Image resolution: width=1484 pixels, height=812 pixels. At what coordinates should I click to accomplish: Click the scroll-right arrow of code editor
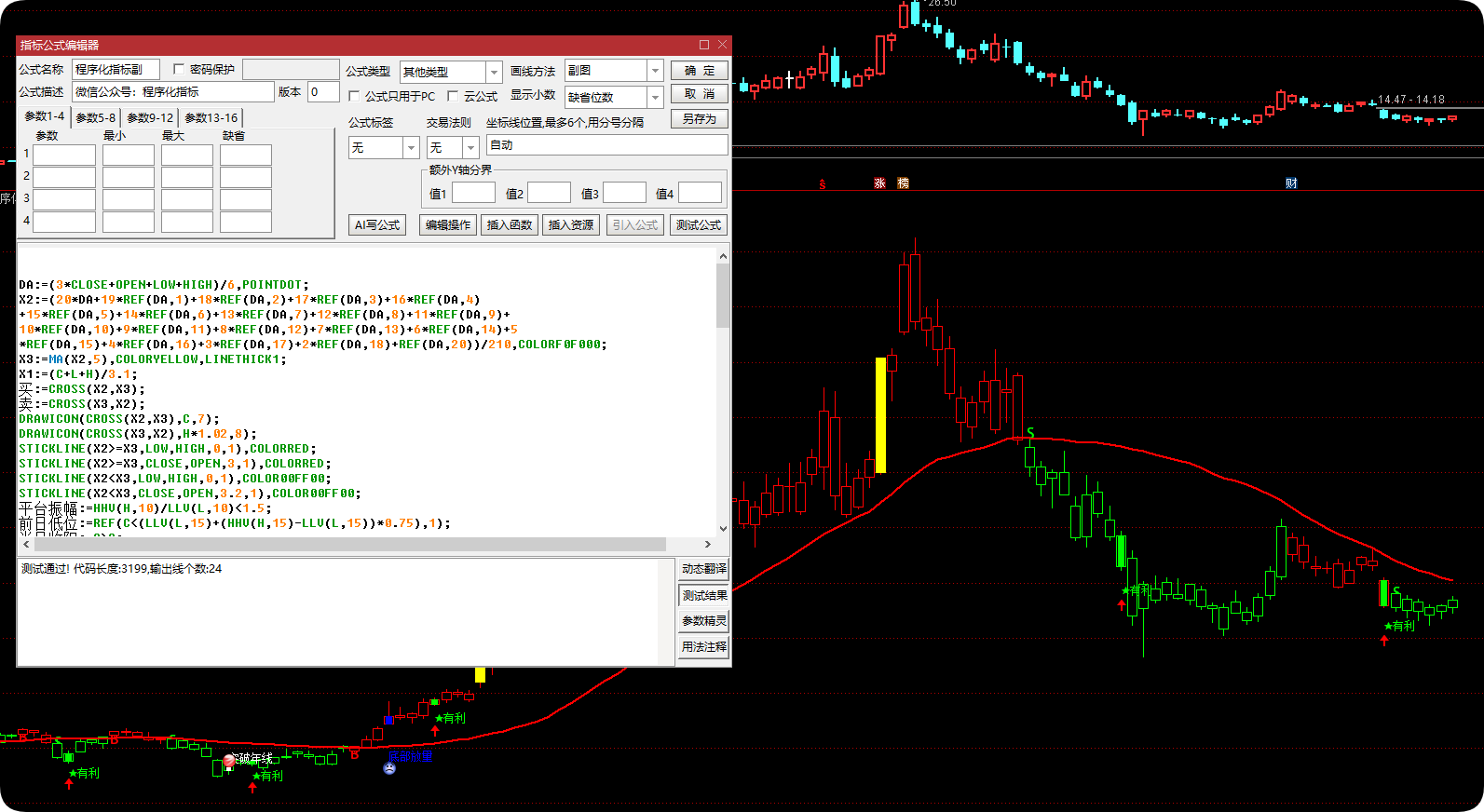click(708, 544)
